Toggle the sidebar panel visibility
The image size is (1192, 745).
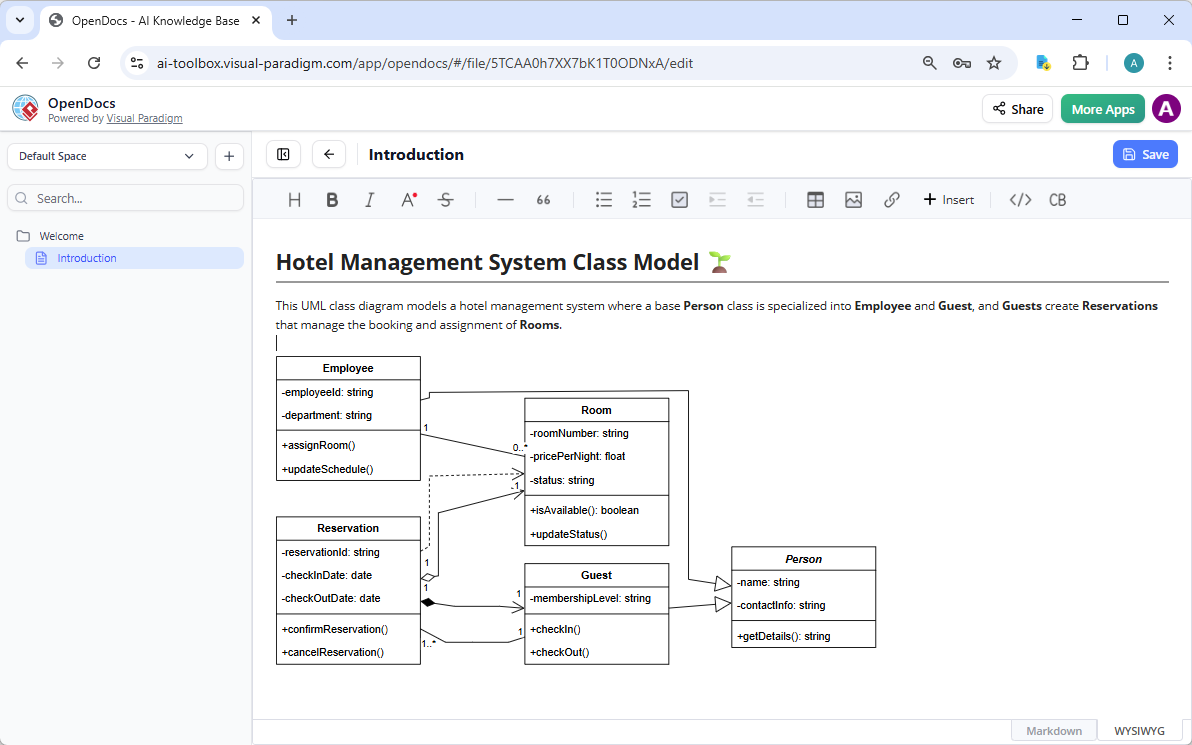tap(283, 154)
